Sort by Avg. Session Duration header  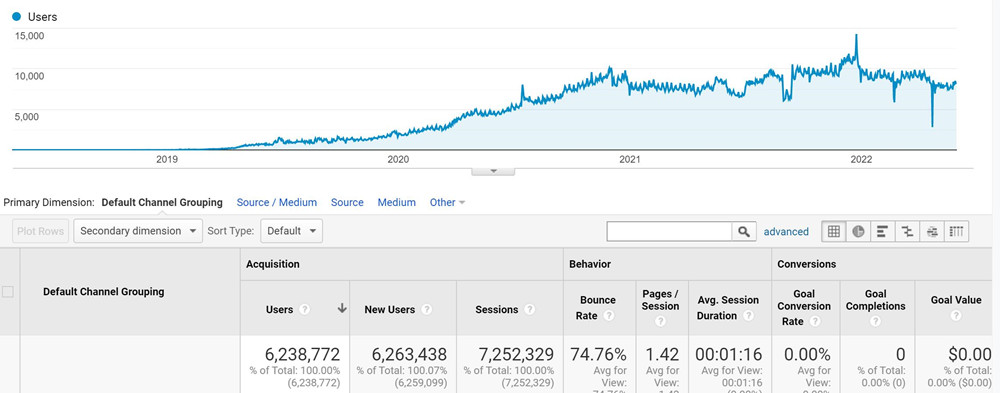point(728,308)
